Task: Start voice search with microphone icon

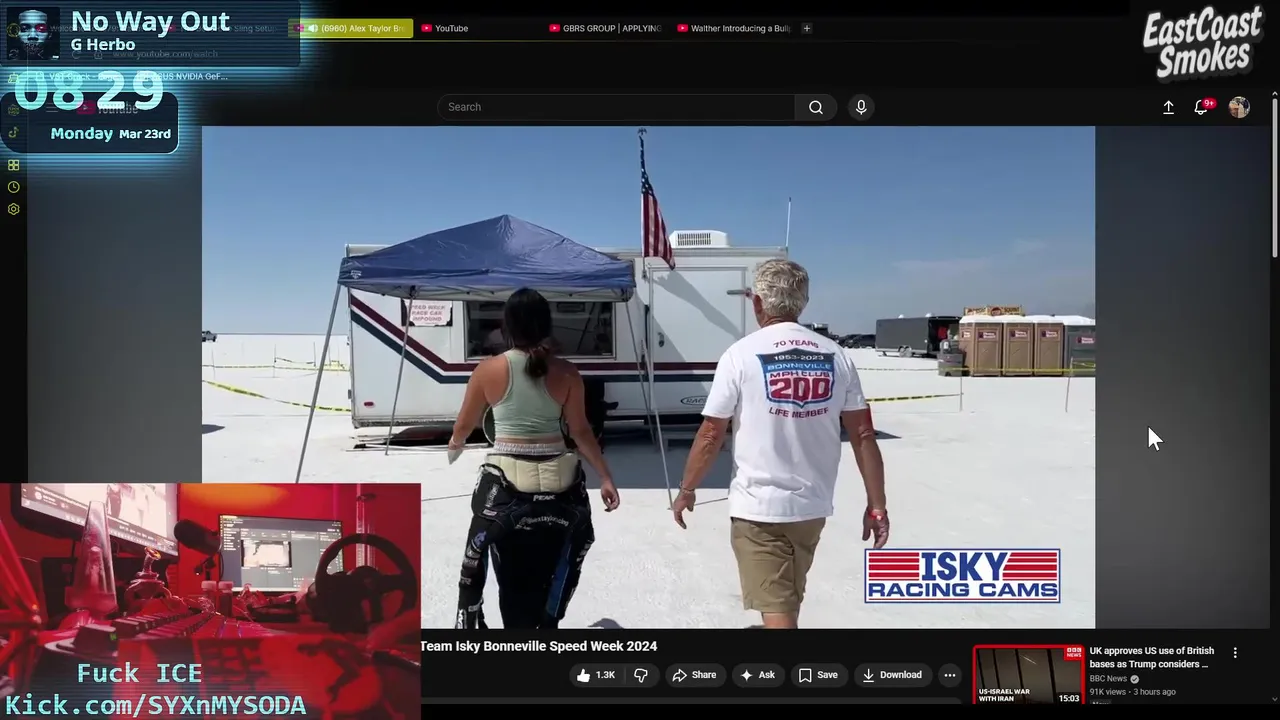Action: 861,107
